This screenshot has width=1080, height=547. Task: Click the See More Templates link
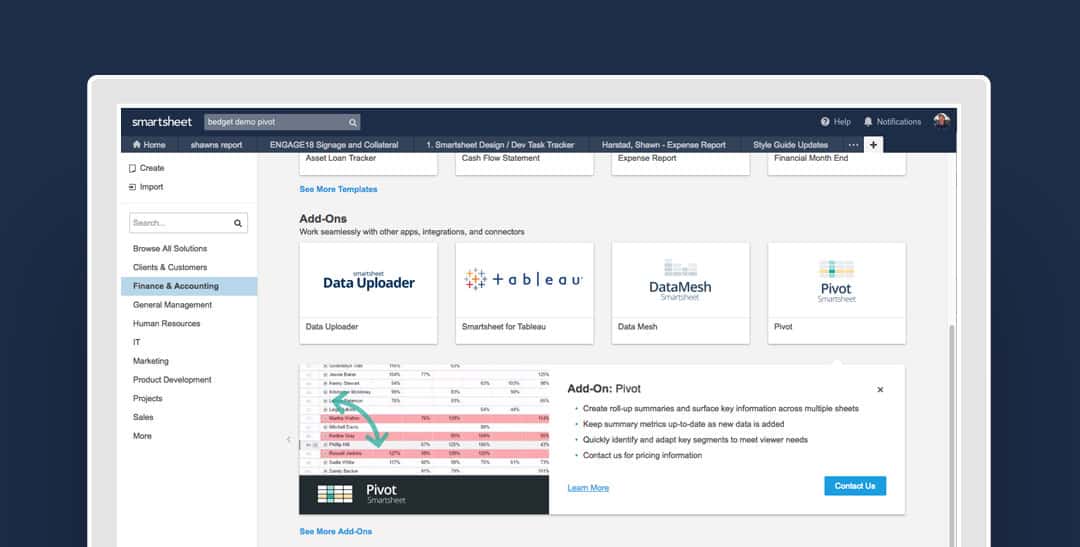[338, 189]
